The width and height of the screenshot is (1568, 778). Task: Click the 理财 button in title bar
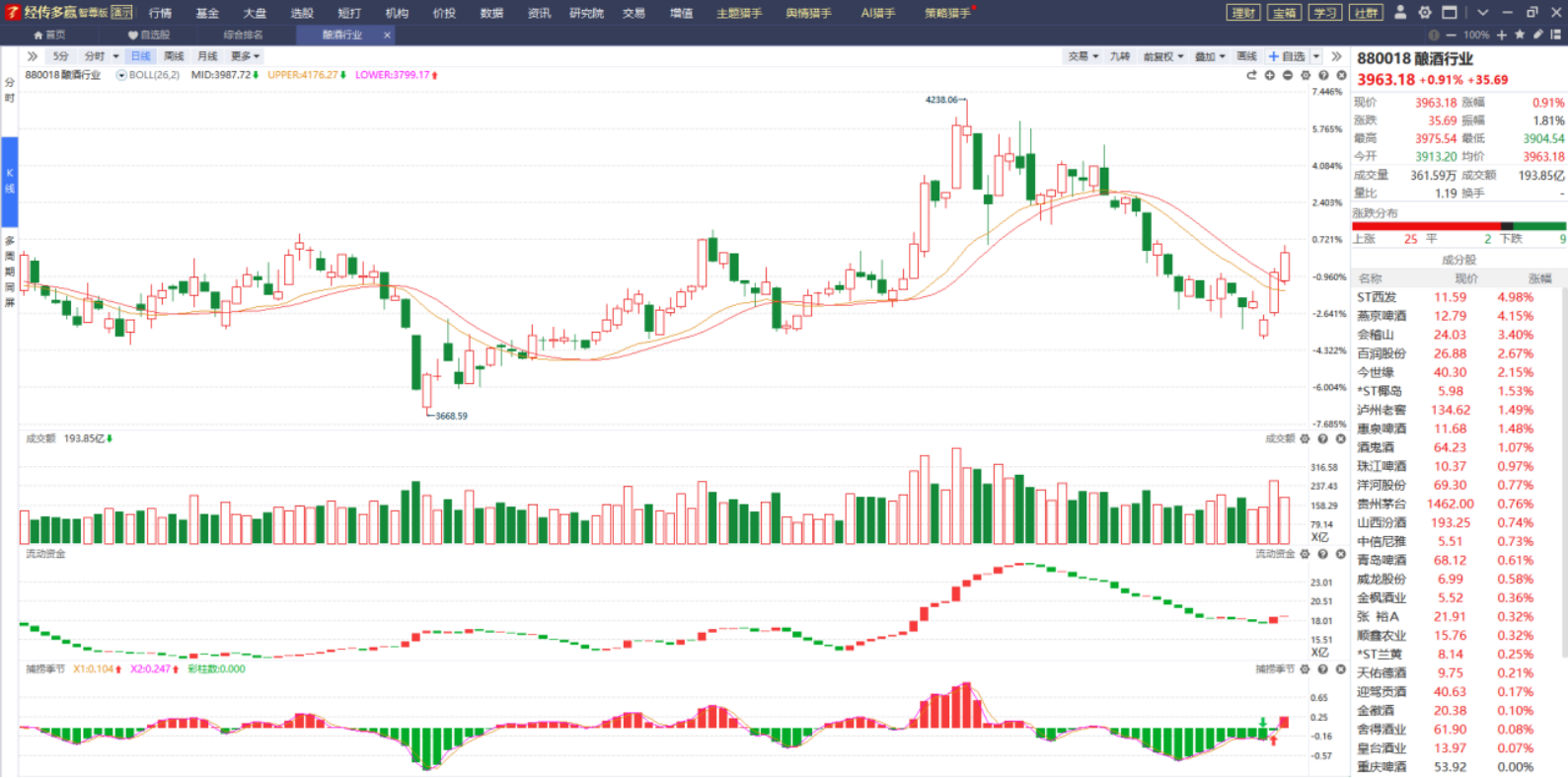[x=1243, y=13]
